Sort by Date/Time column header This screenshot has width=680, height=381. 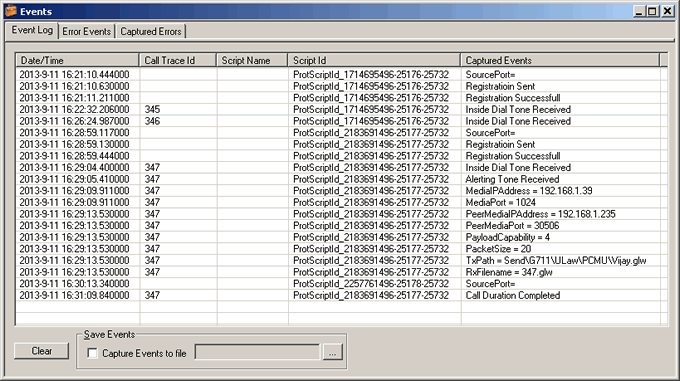click(x=77, y=60)
